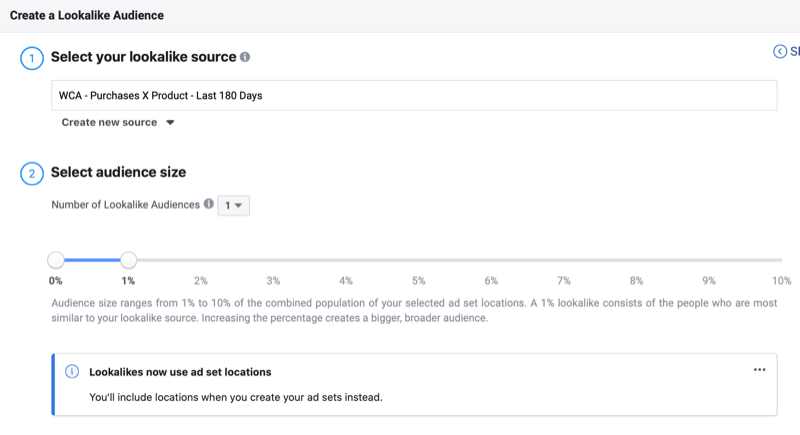This screenshot has width=800, height=435.
Task: Set audience size slider to 10%
Action: click(x=780, y=260)
